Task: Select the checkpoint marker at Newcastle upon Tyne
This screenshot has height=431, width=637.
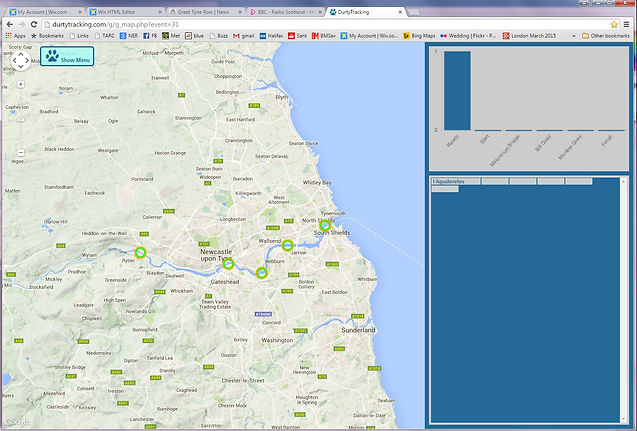Action: click(228, 264)
